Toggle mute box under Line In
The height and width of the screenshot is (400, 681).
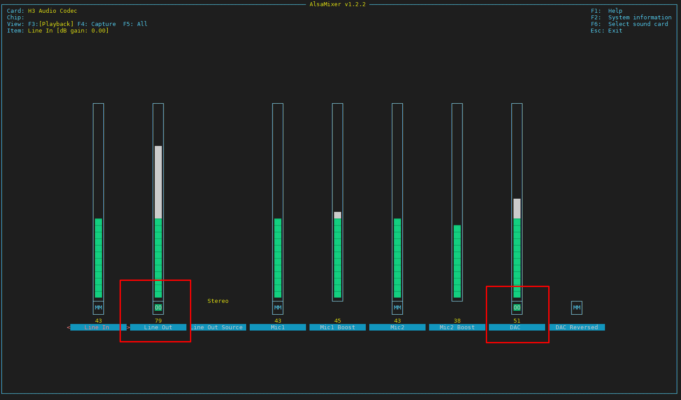(x=99, y=307)
